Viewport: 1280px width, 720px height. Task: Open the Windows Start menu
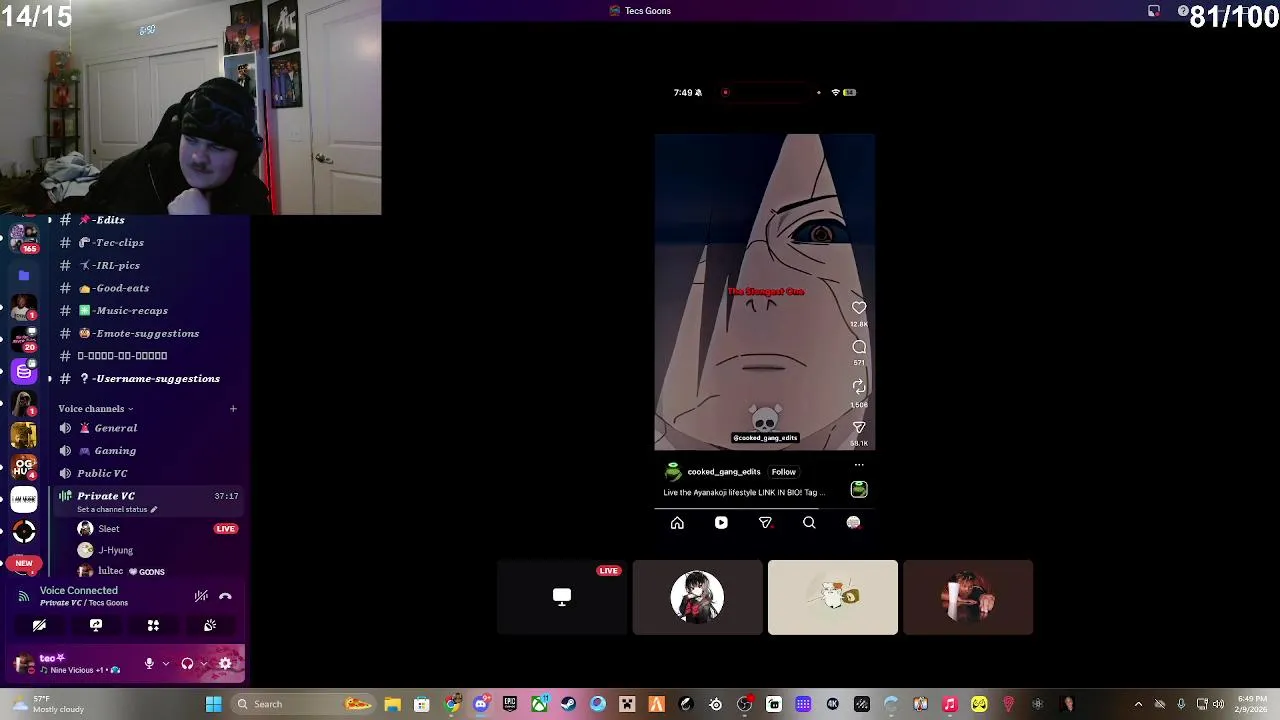[x=213, y=704]
